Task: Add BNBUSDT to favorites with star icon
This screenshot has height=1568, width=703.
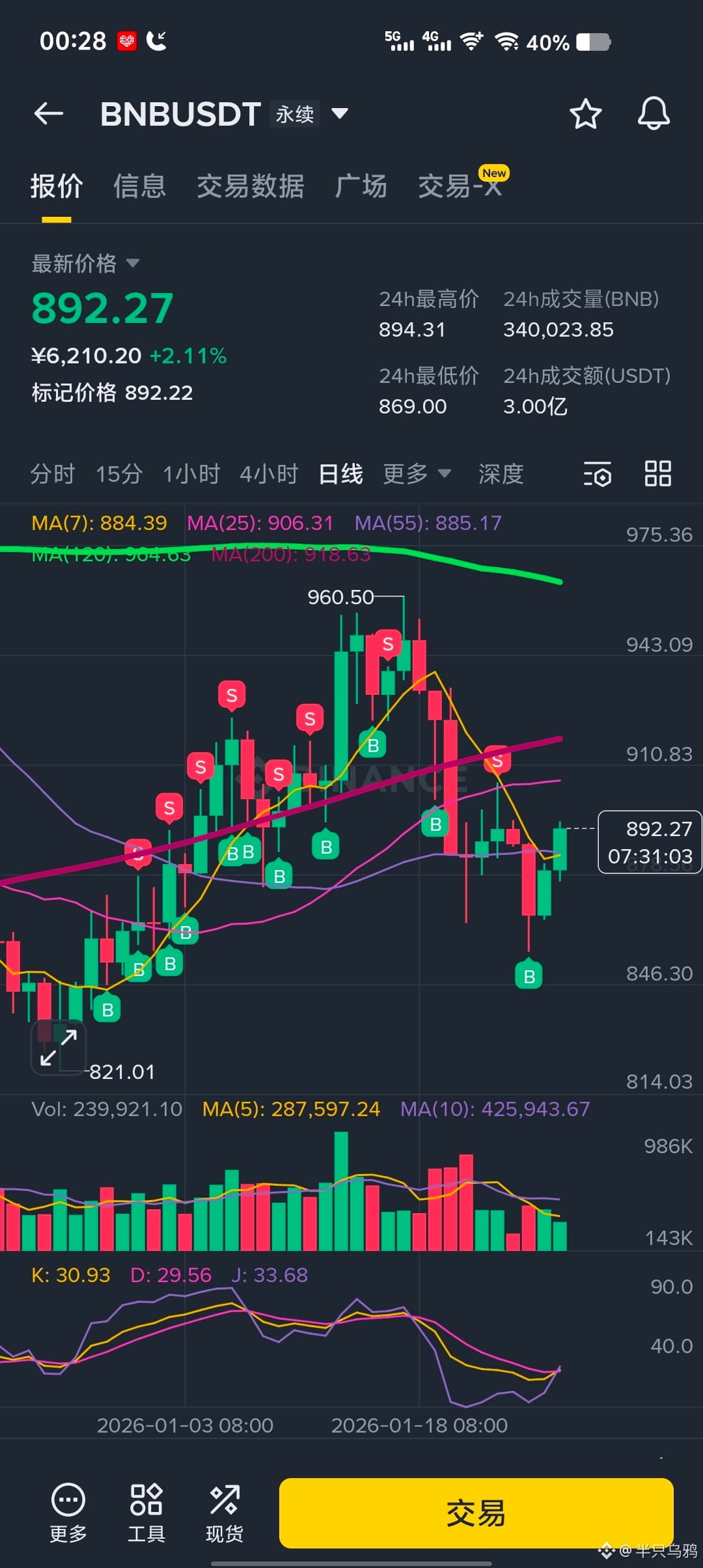Action: 585,114
